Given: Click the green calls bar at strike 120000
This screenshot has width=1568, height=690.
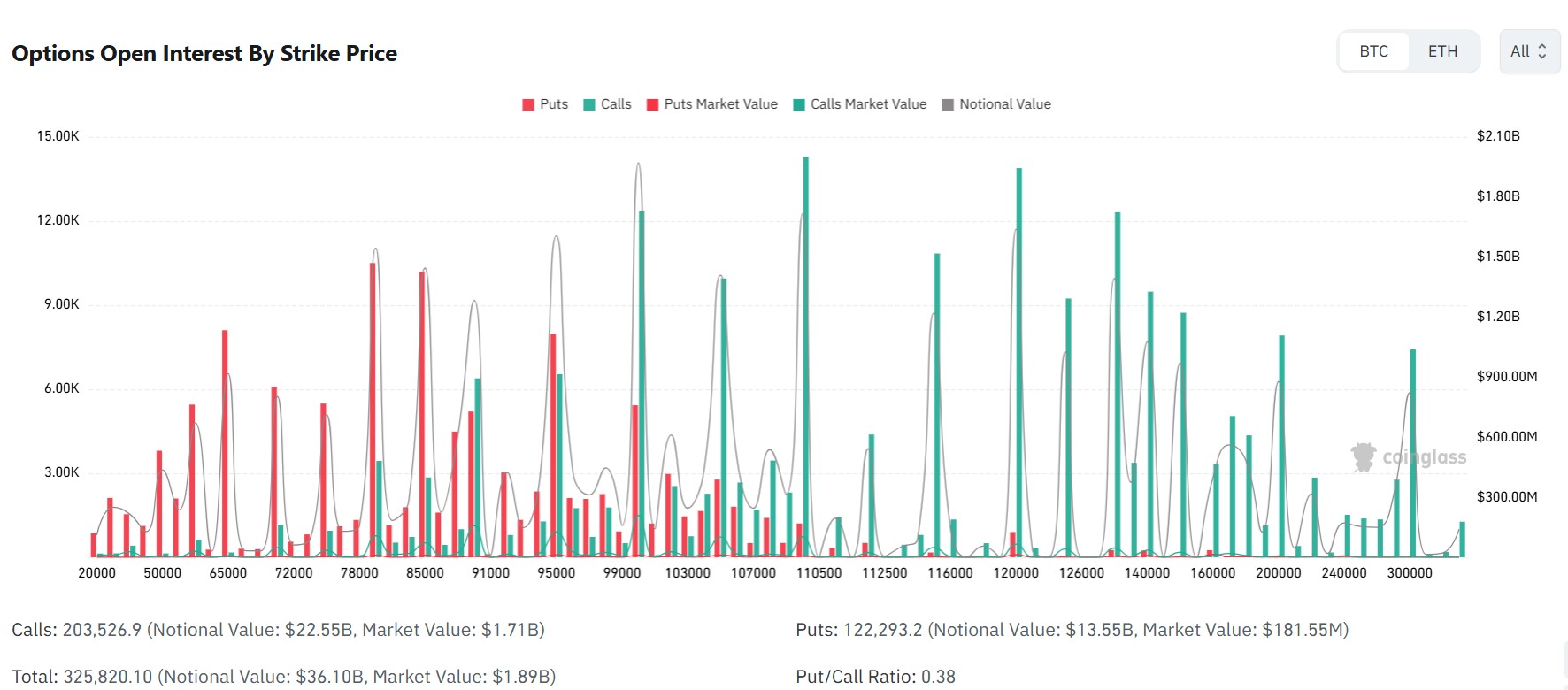Looking at the screenshot, I should (1019, 362).
